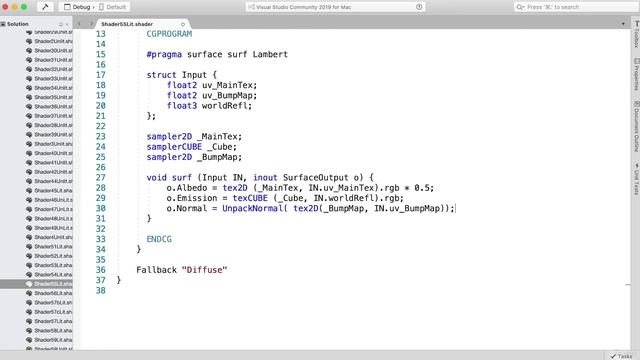
Task: Click the shader file icon beside Shader51Lit
Action: point(29,247)
